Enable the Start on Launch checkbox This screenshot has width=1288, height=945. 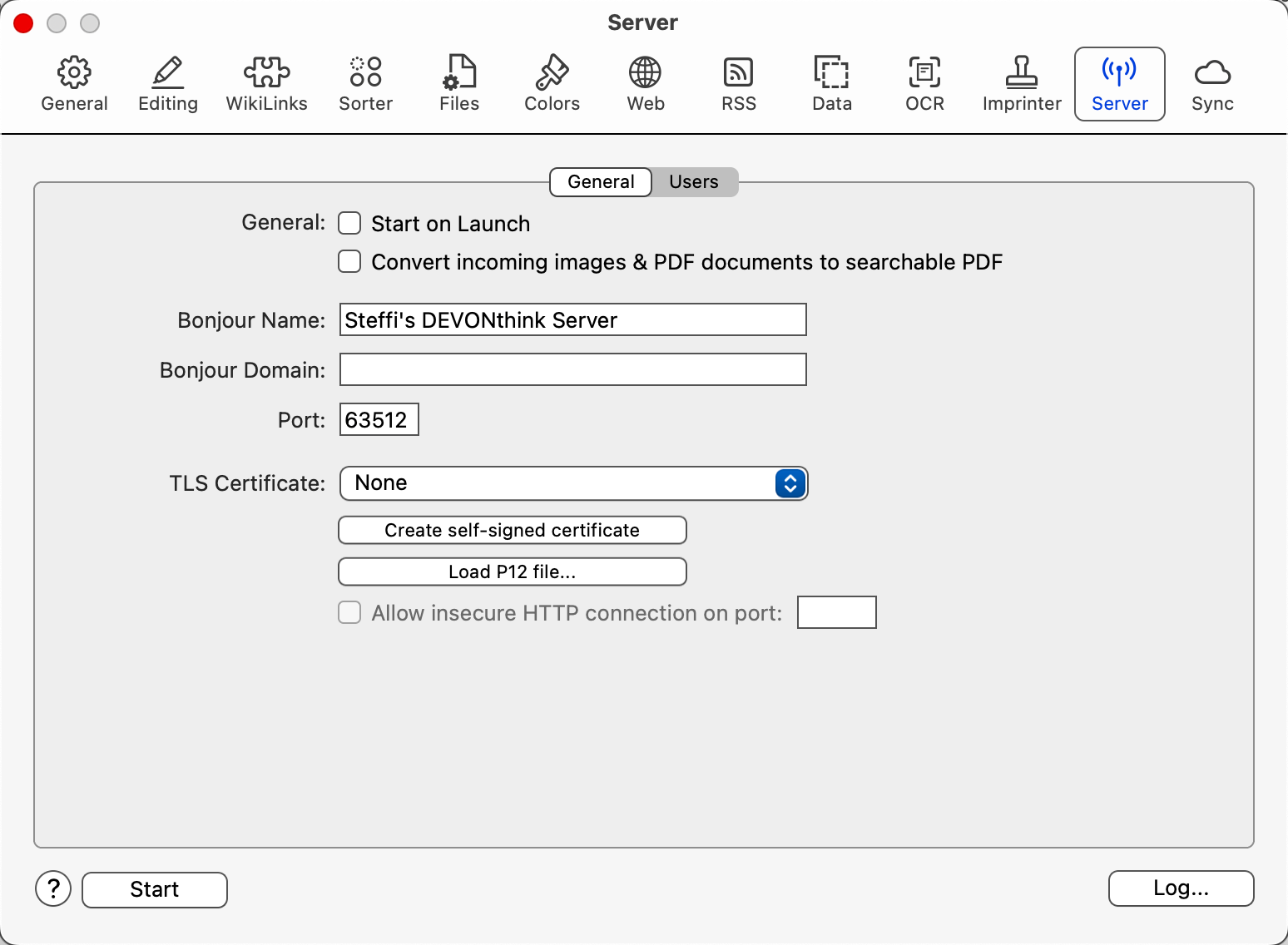(349, 224)
